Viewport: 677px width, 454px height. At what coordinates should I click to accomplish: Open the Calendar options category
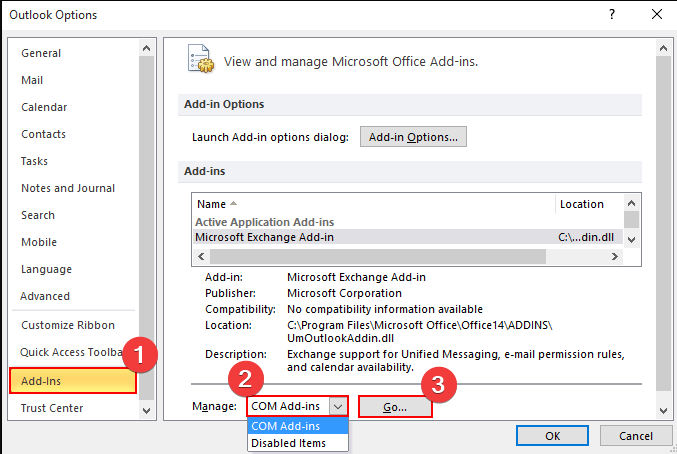point(44,107)
